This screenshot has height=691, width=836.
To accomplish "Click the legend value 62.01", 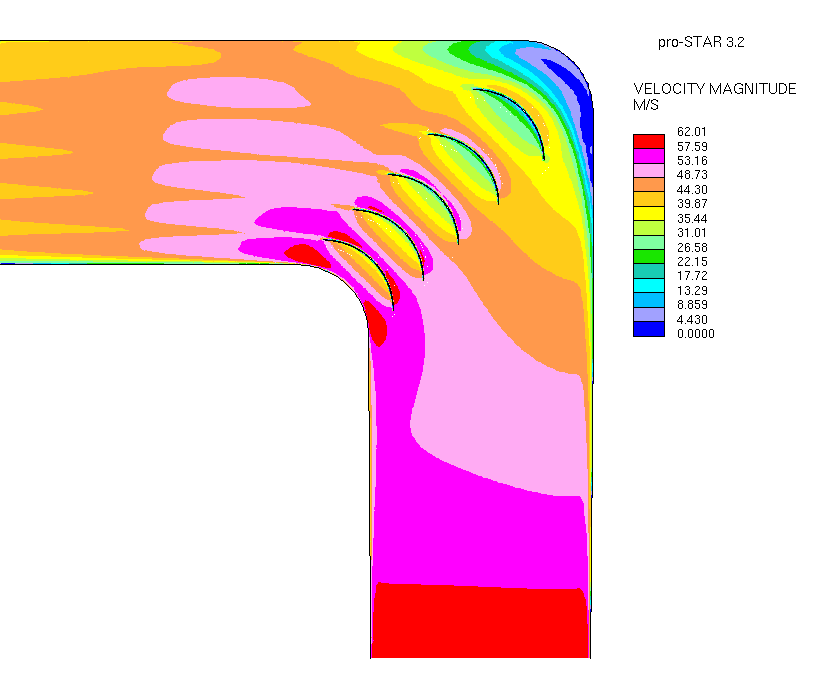I will click(692, 132).
